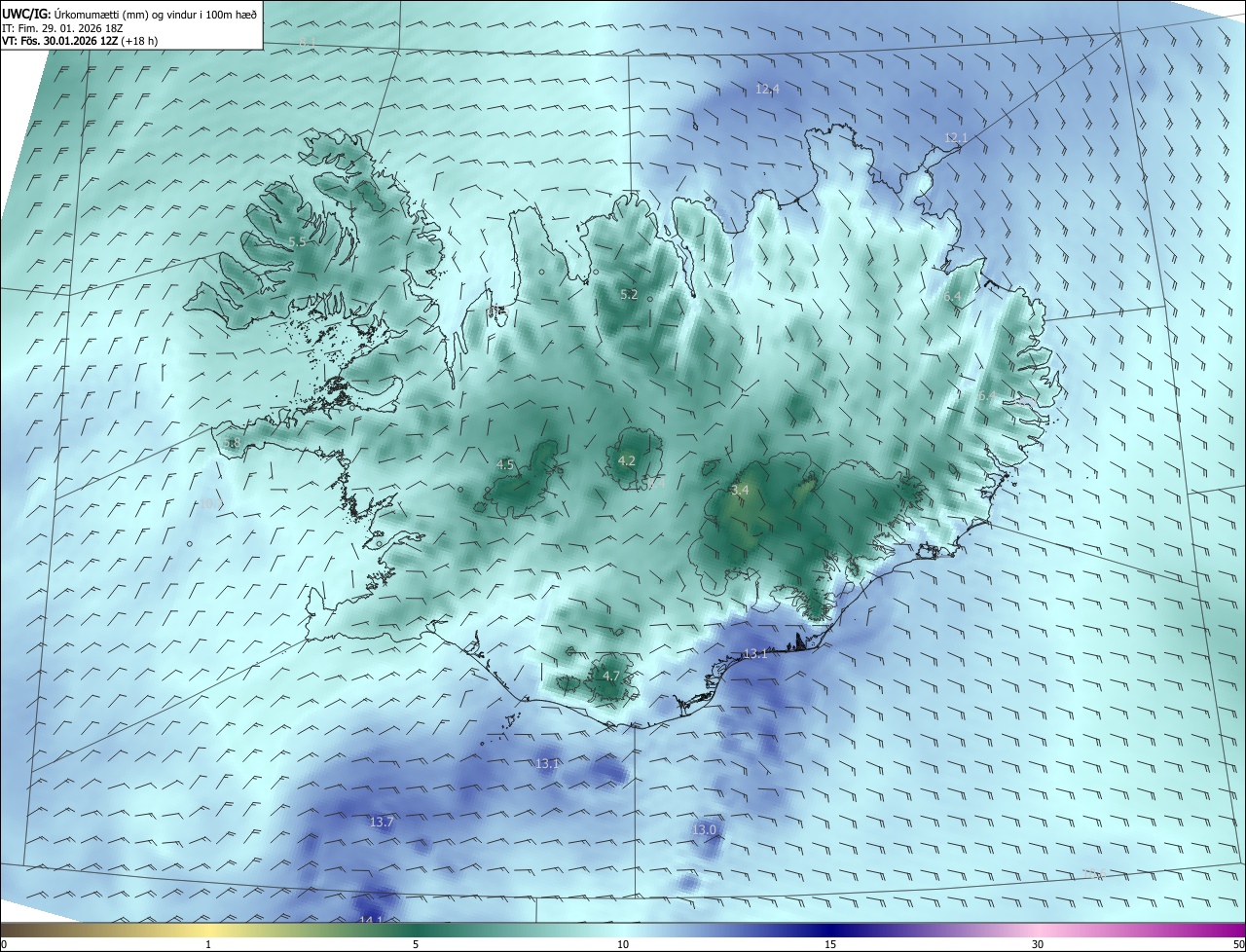This screenshot has height=952, width=1246.
Task: Click the 12.1 value over the northeast
Action: 956,138
